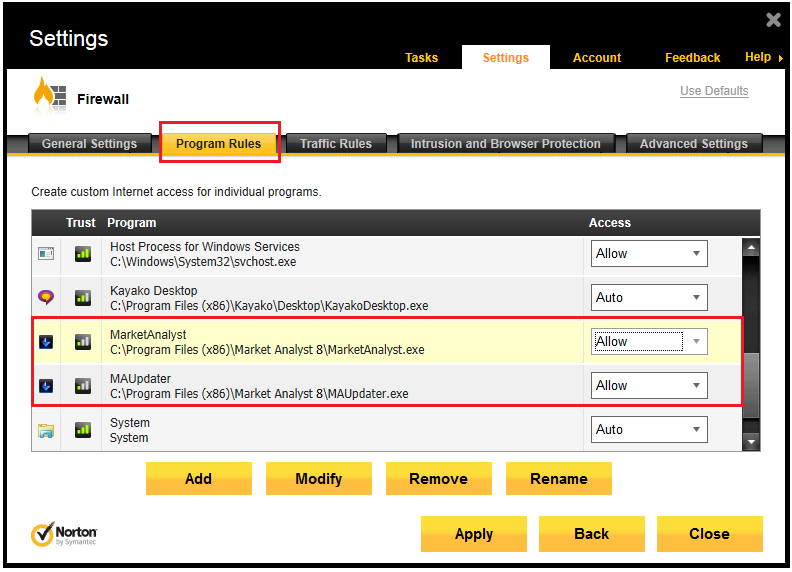This screenshot has width=792, height=572.
Task: Click the System folder program icon
Action: pos(46,431)
